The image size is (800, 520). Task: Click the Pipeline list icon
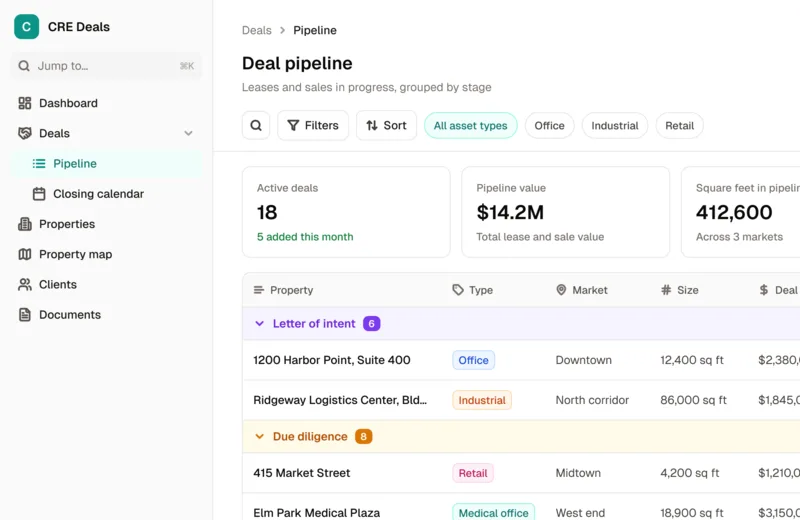click(x=39, y=163)
